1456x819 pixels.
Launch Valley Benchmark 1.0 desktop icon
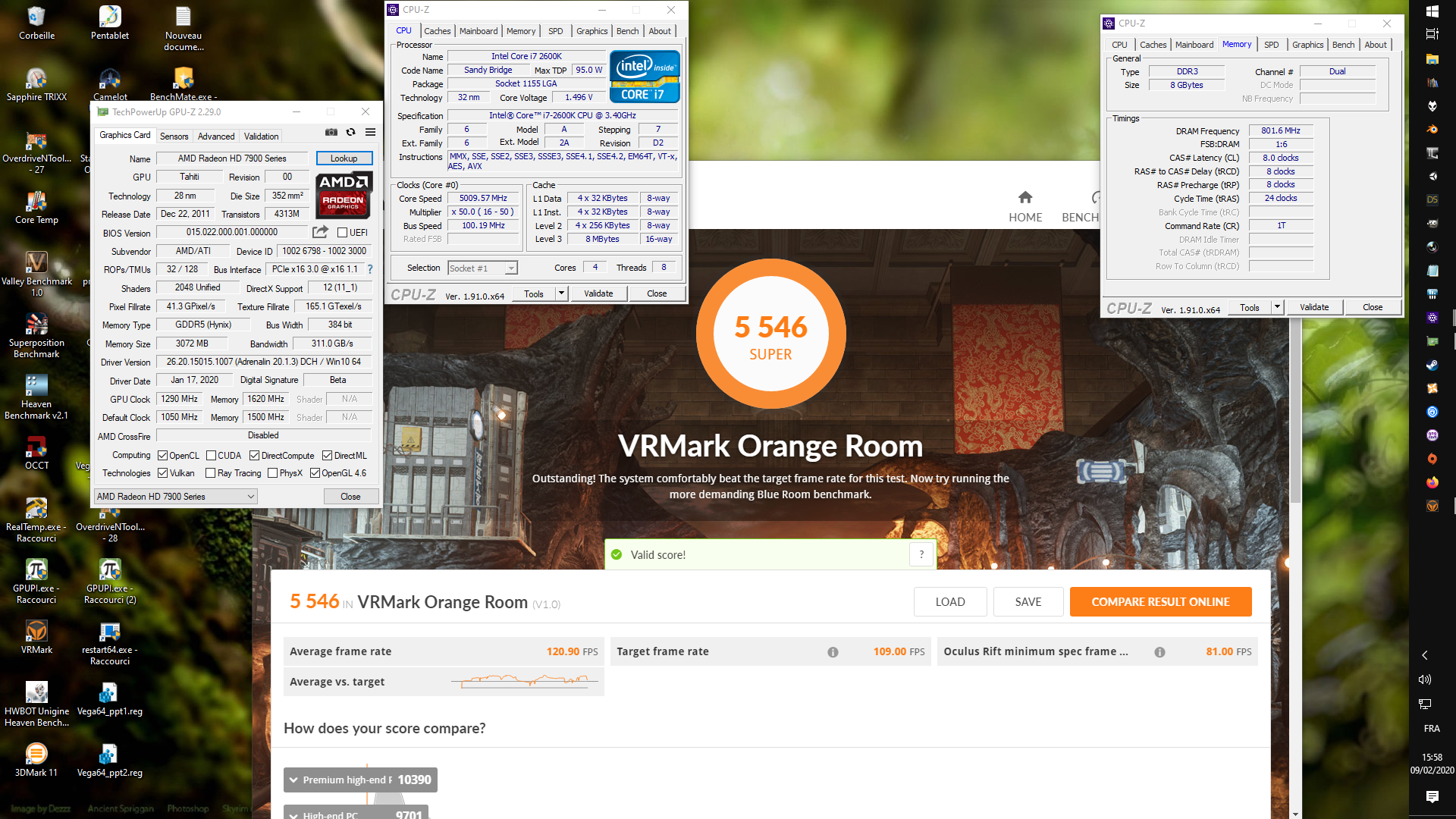[36, 274]
